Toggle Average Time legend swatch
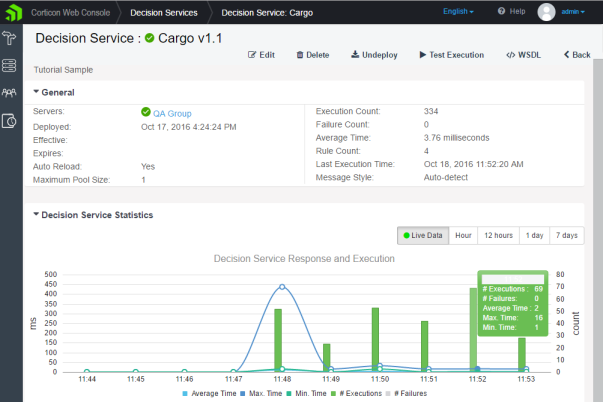The width and height of the screenshot is (603, 402). coord(185,394)
